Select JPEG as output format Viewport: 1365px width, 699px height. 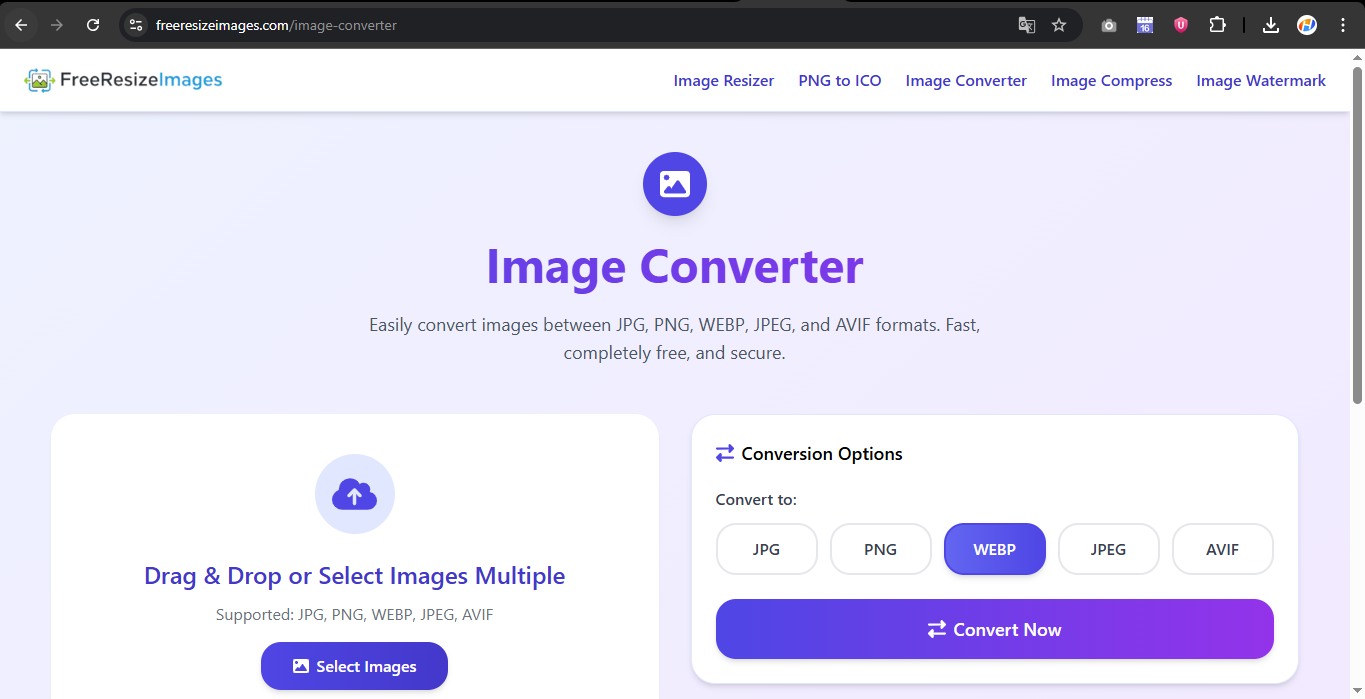click(1109, 549)
